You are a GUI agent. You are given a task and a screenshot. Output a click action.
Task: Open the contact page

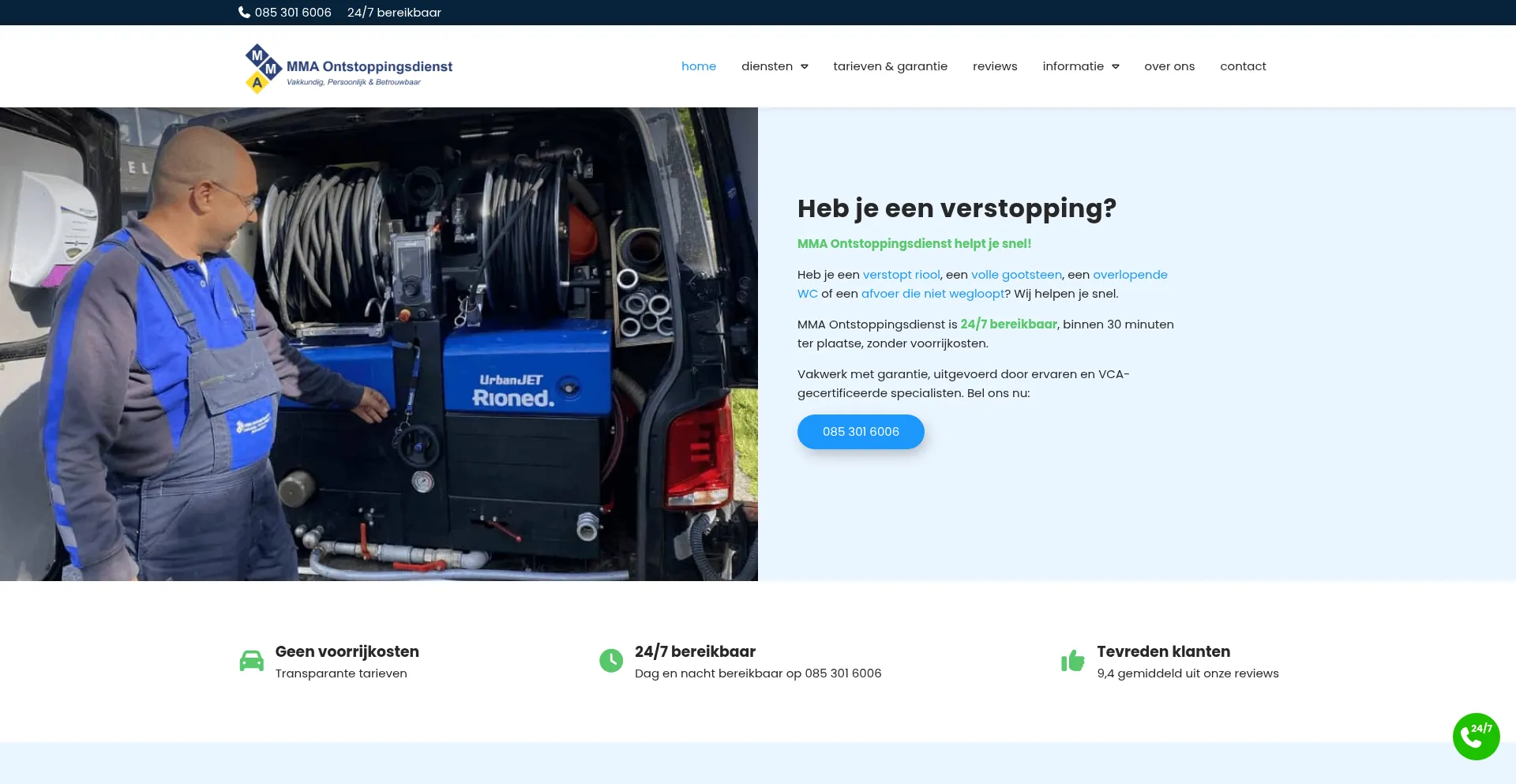[1243, 66]
